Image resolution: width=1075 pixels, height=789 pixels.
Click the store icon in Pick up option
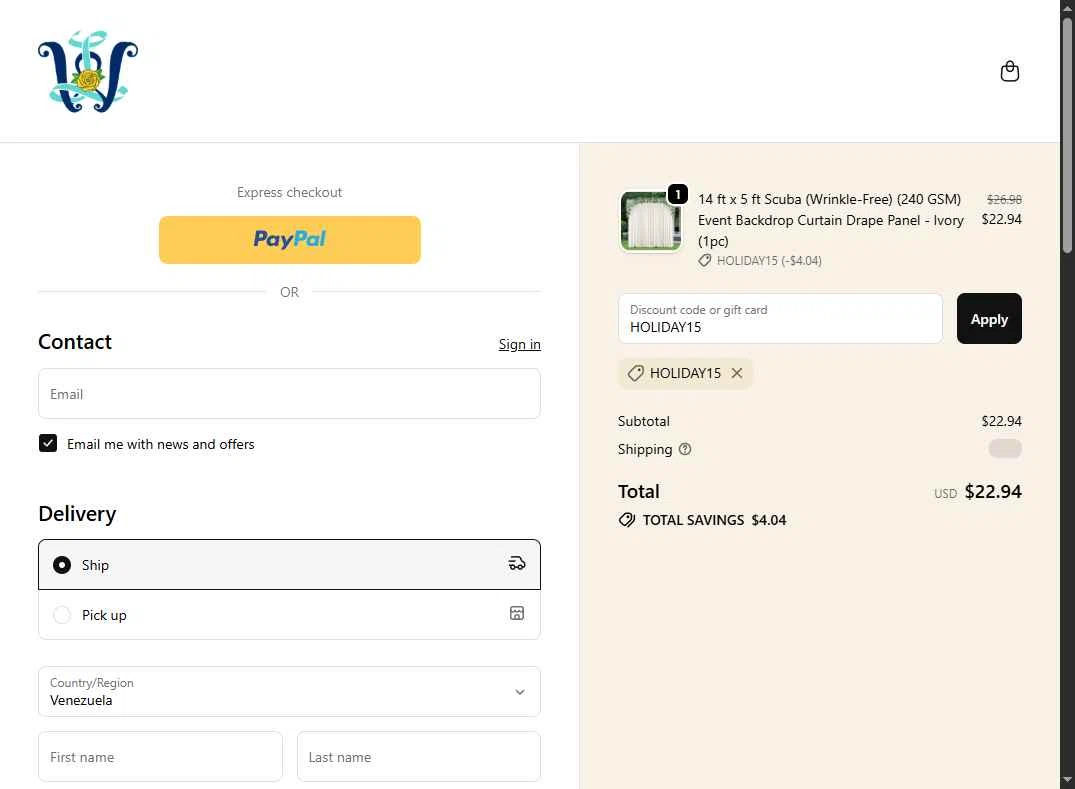516,614
